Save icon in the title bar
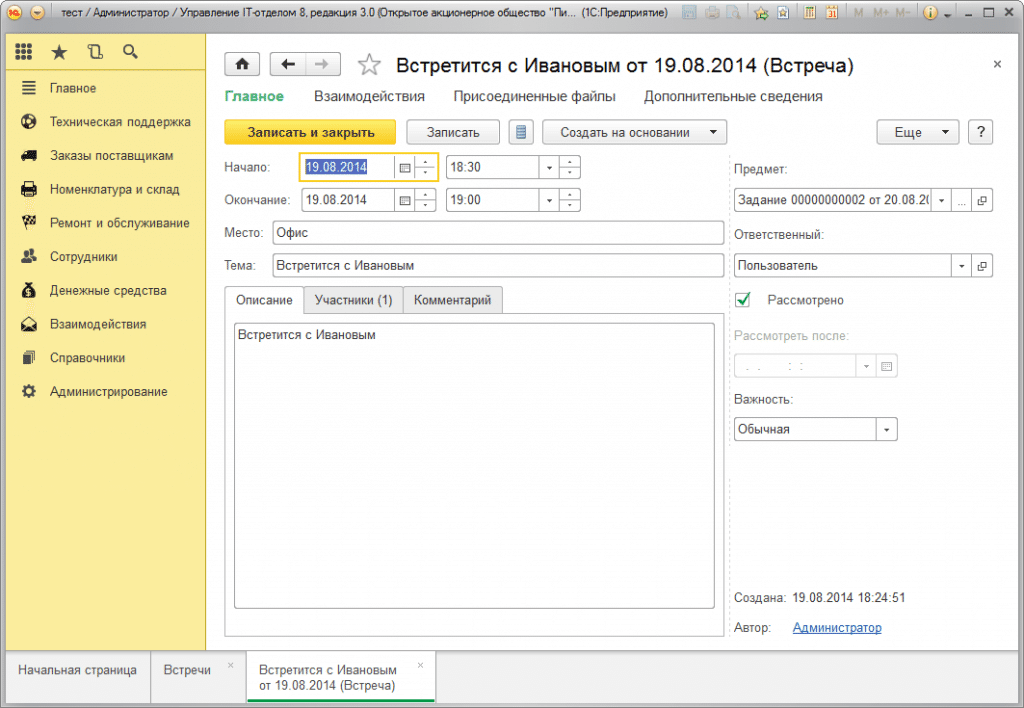 point(689,12)
